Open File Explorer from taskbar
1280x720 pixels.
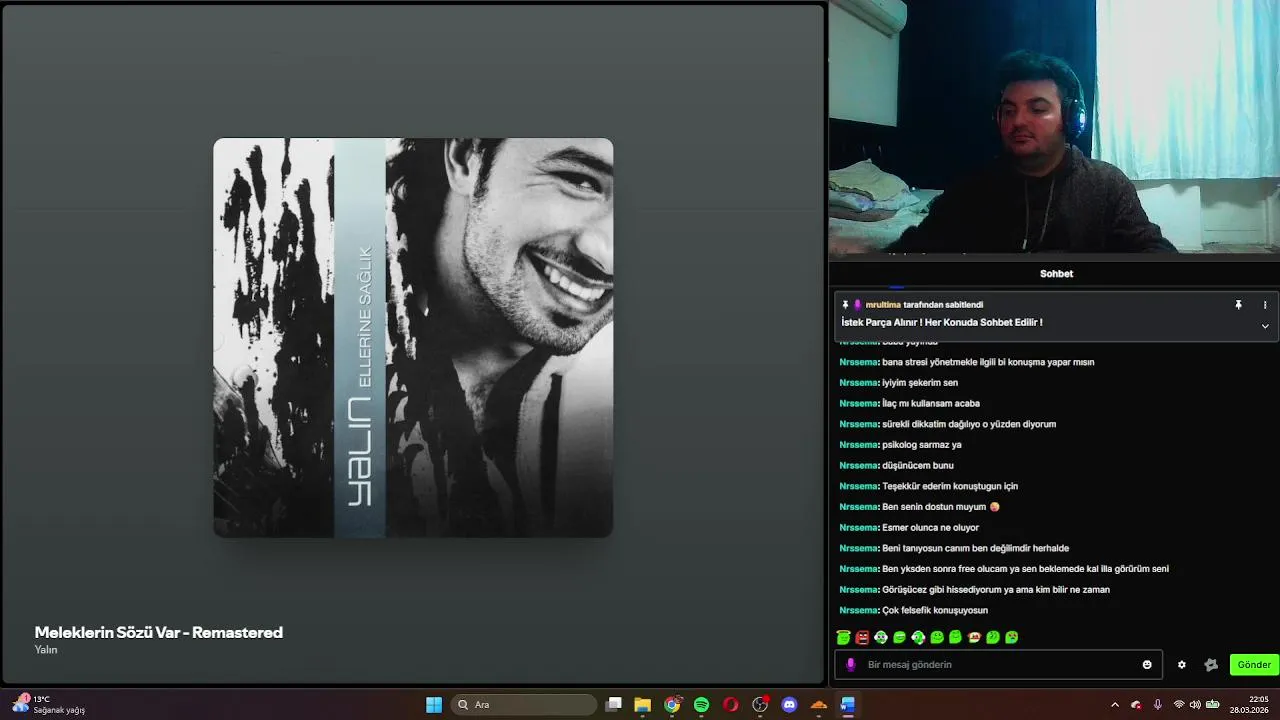(x=643, y=705)
